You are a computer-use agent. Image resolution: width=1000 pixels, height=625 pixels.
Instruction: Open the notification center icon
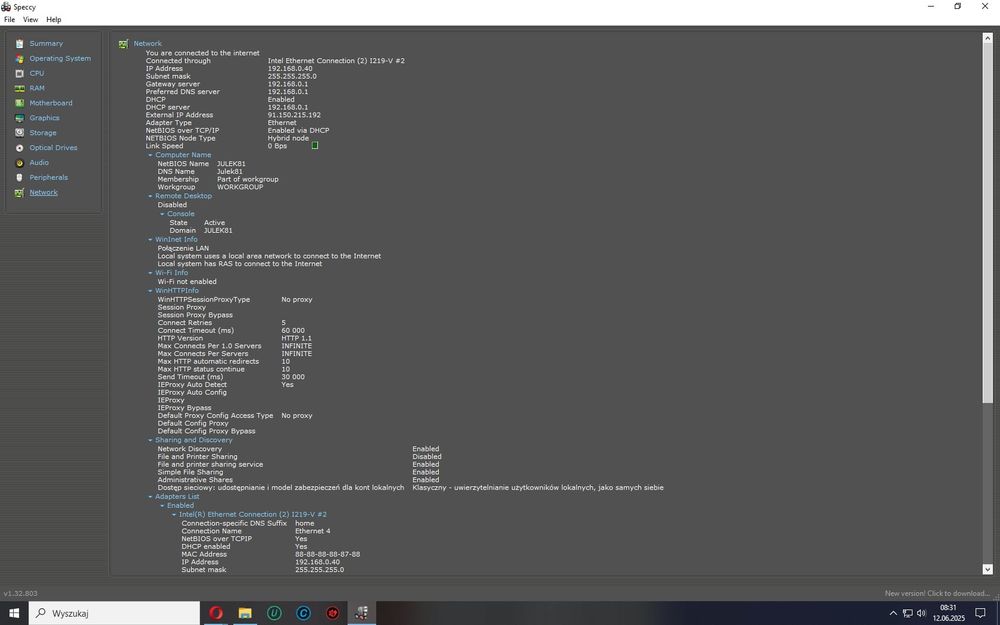click(981, 613)
